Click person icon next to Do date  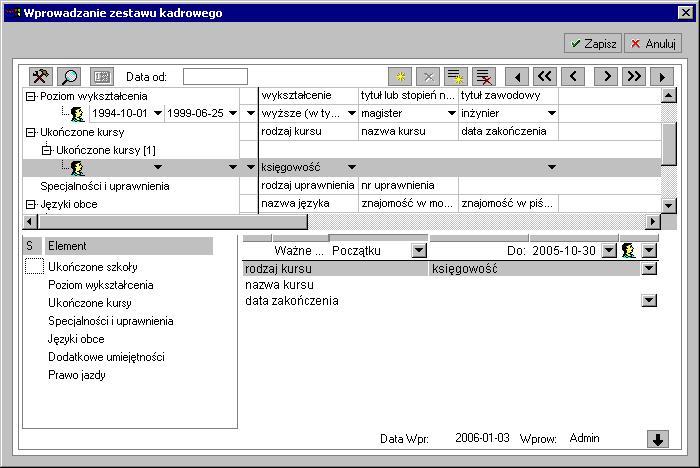pyautogui.click(x=628, y=251)
